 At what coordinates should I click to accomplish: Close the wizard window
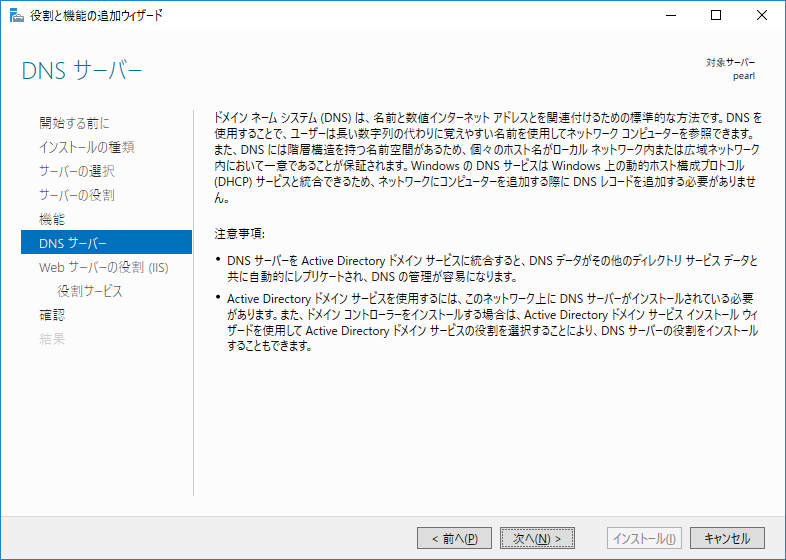(761, 16)
